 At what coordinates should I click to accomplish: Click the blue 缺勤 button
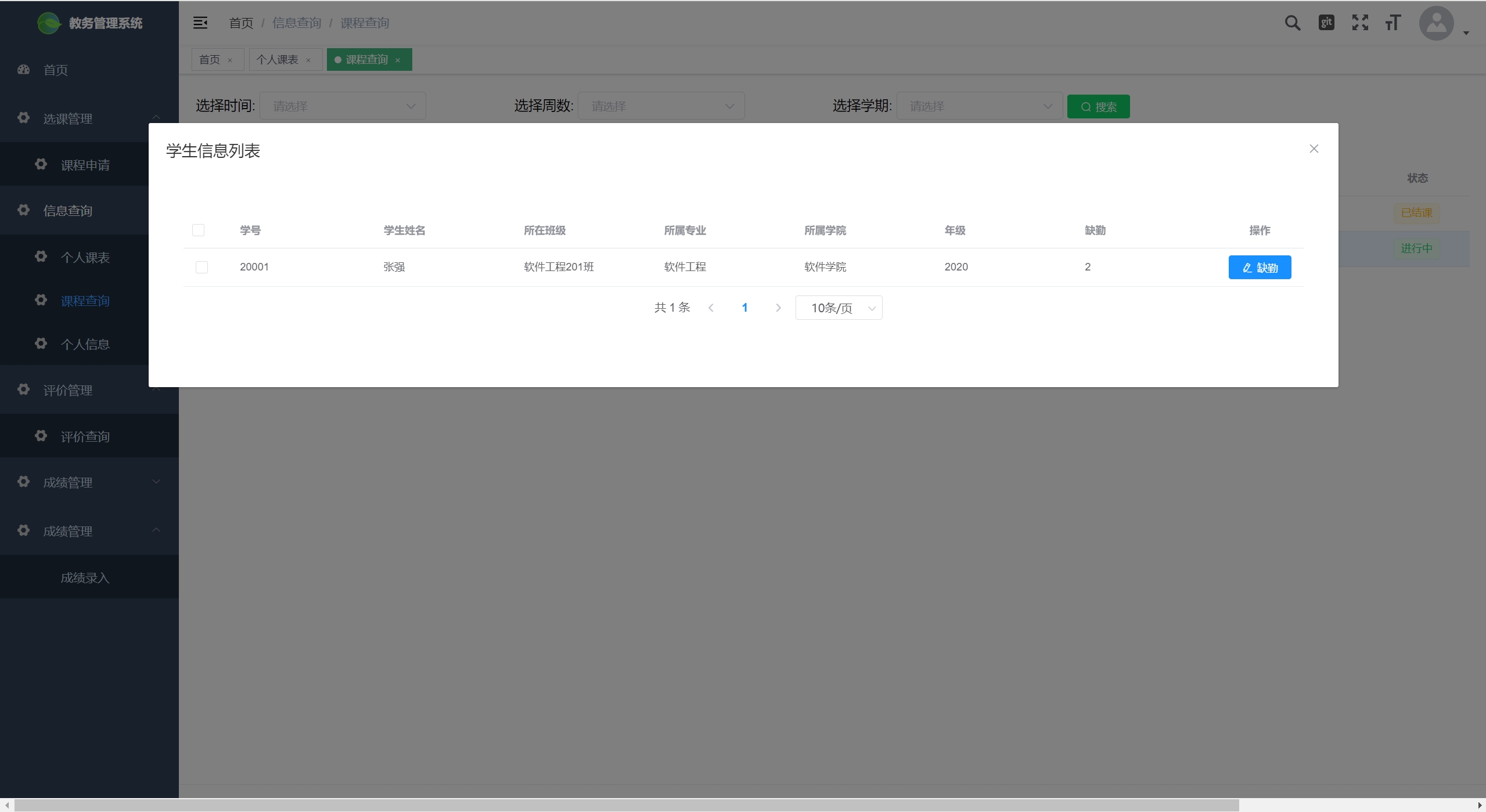click(1260, 268)
